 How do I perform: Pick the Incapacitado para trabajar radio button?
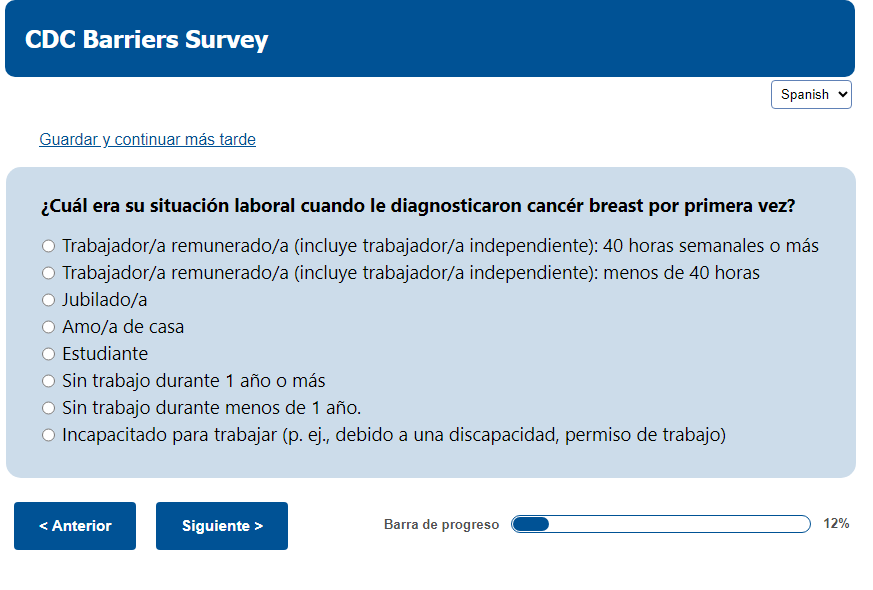48,435
